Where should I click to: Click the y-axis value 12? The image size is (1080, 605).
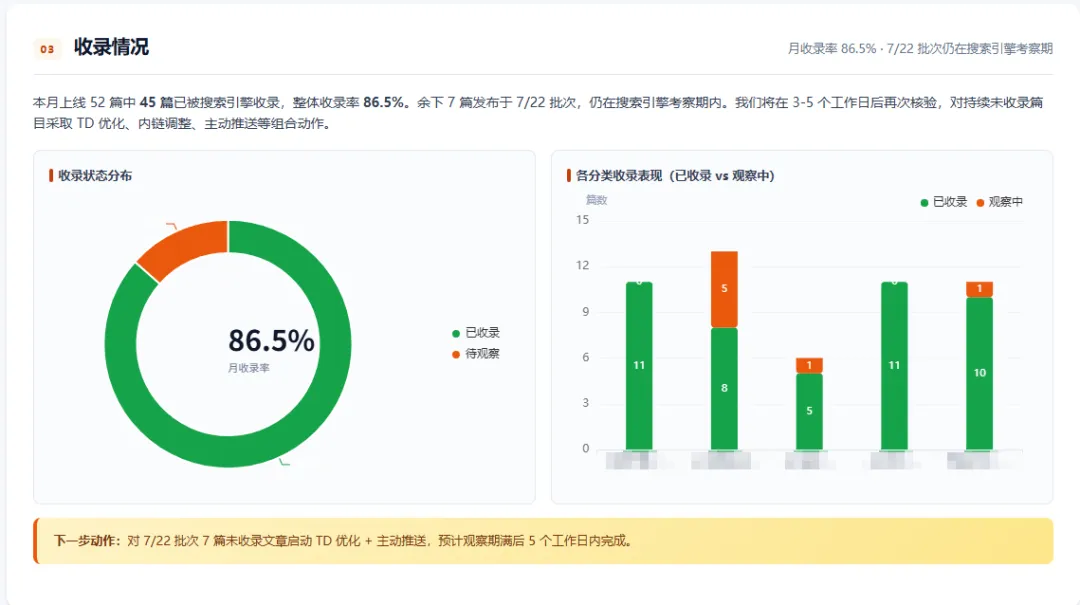[x=583, y=265]
